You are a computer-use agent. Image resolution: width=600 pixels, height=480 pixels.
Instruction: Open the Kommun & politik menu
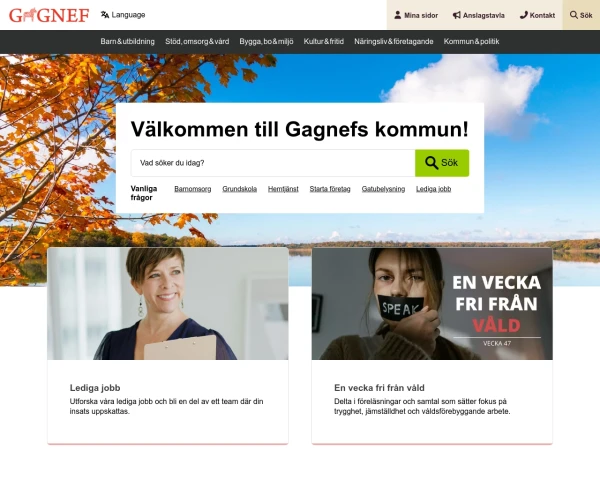[x=471, y=41]
